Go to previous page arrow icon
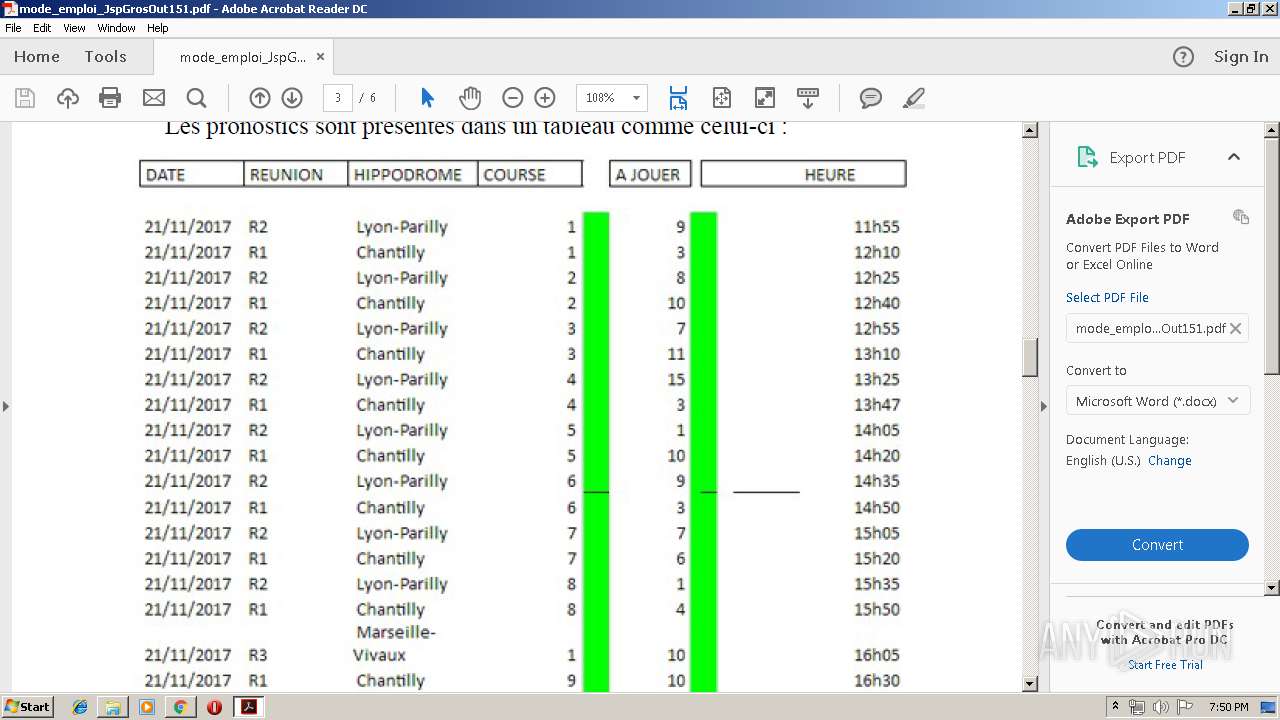Screen dimensions: 1280x720 coord(260,98)
